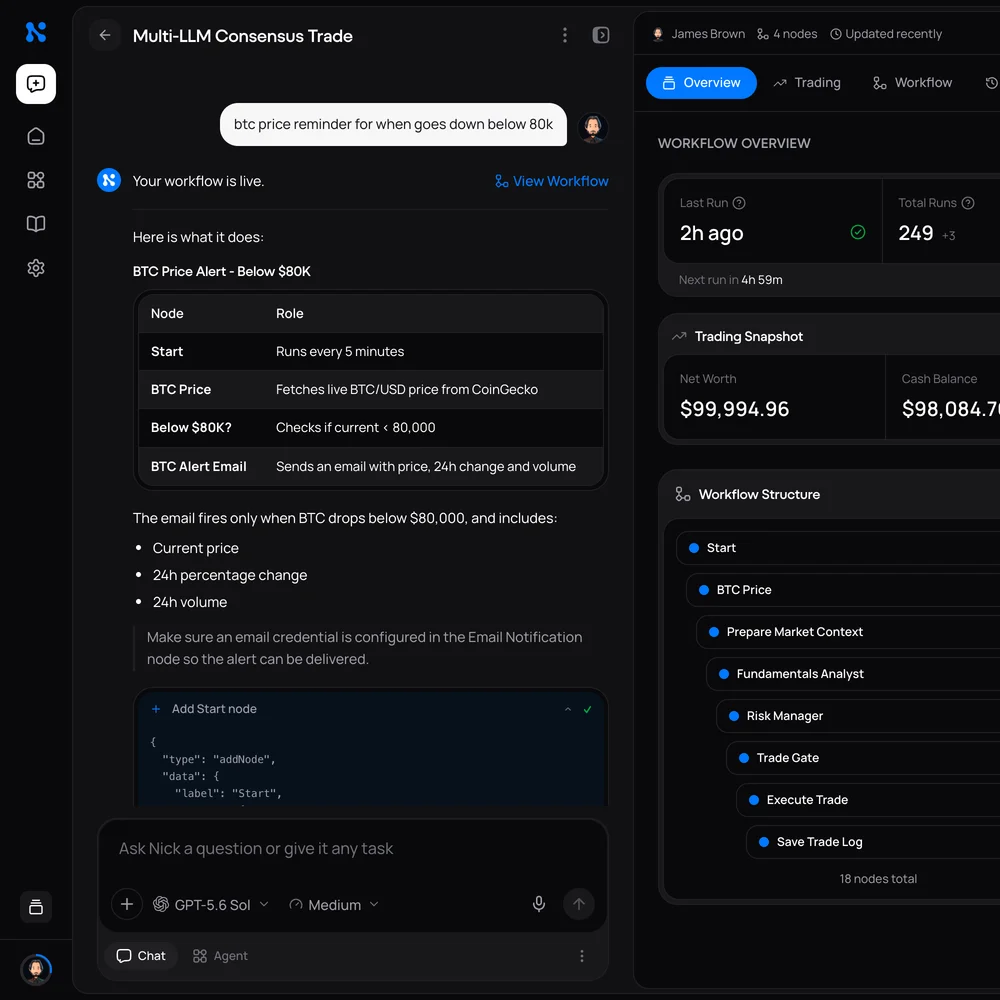Open the Medium effort dropdown
This screenshot has height=1000, width=1000.
coord(334,904)
